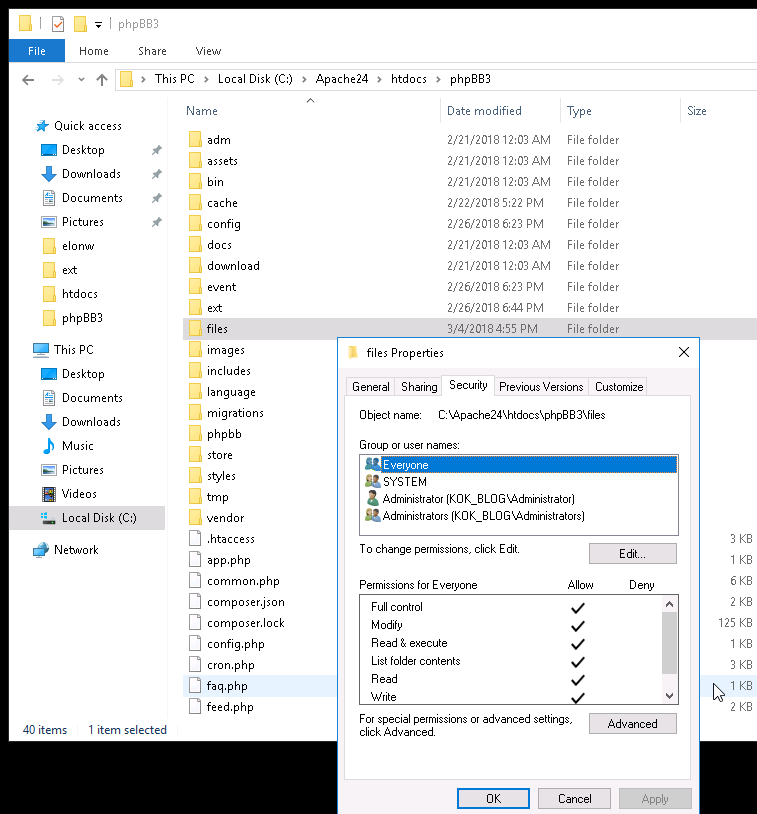Viewport: 757px width, 814px height.
Task: Close the files Properties dialog
Action: pyautogui.click(x=684, y=352)
